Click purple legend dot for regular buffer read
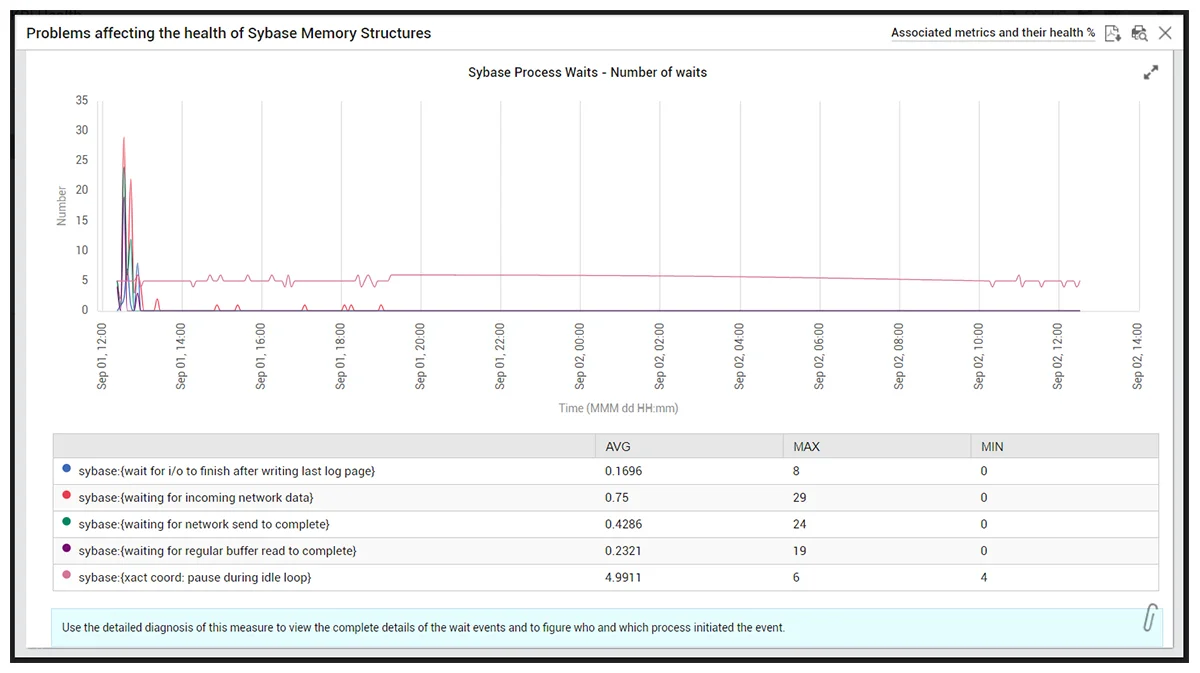1200x673 pixels. click(x=67, y=548)
